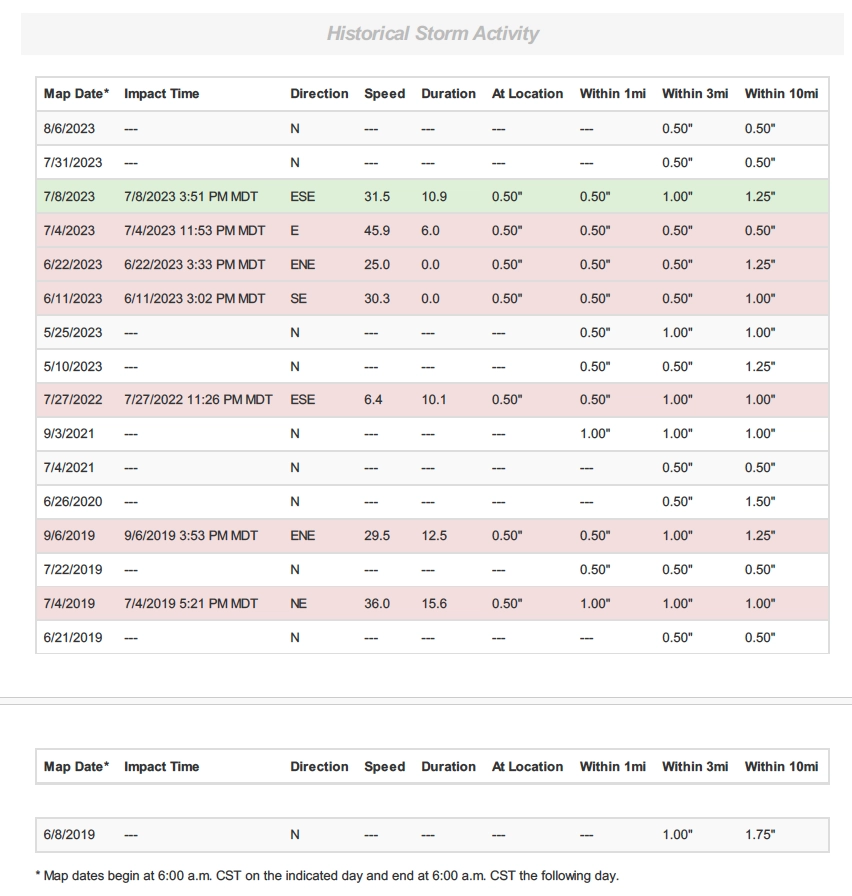Click impact time 7/4/2023 11:53 PM MDT

[195, 231]
